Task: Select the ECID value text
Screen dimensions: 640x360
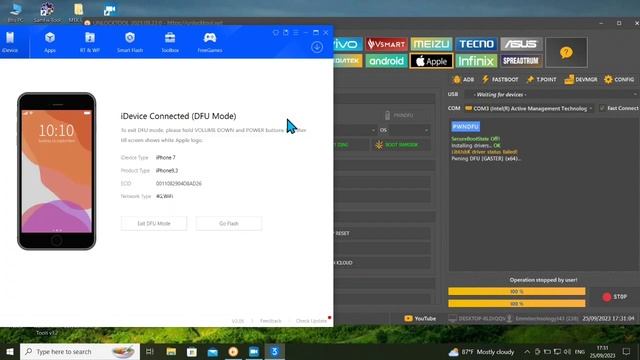Action: coord(179,184)
